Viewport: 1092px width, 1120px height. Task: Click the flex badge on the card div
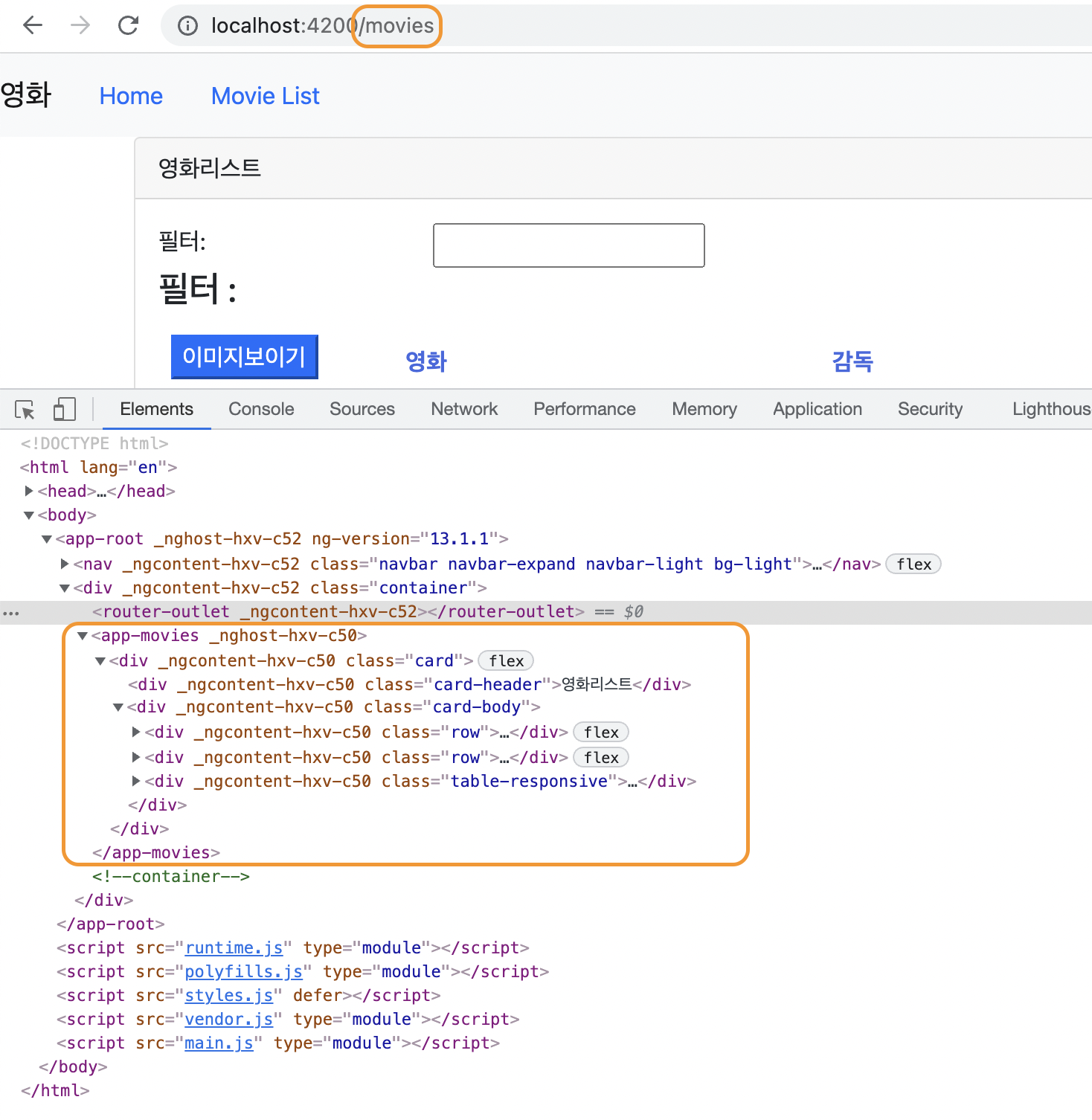(506, 660)
